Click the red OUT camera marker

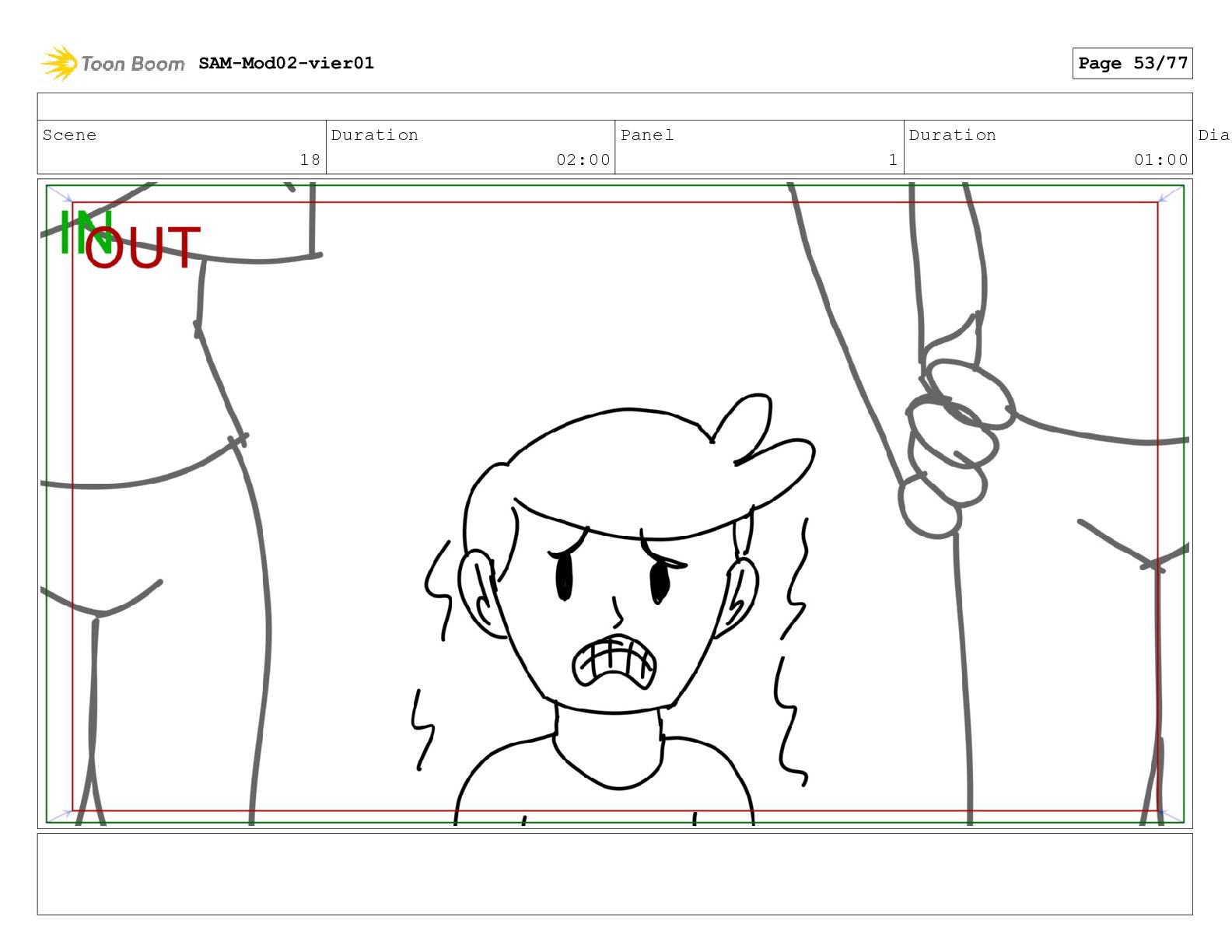point(142,247)
